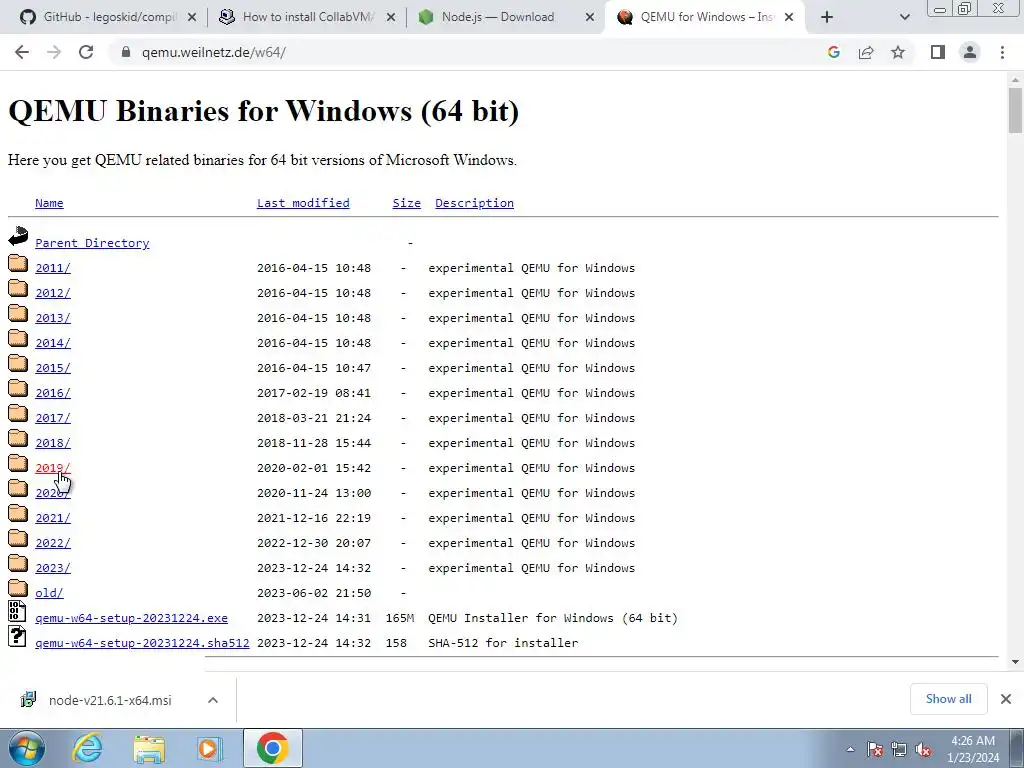1024x768 pixels.
Task: Click the scrollbar down arrow
Action: click(x=1015, y=662)
